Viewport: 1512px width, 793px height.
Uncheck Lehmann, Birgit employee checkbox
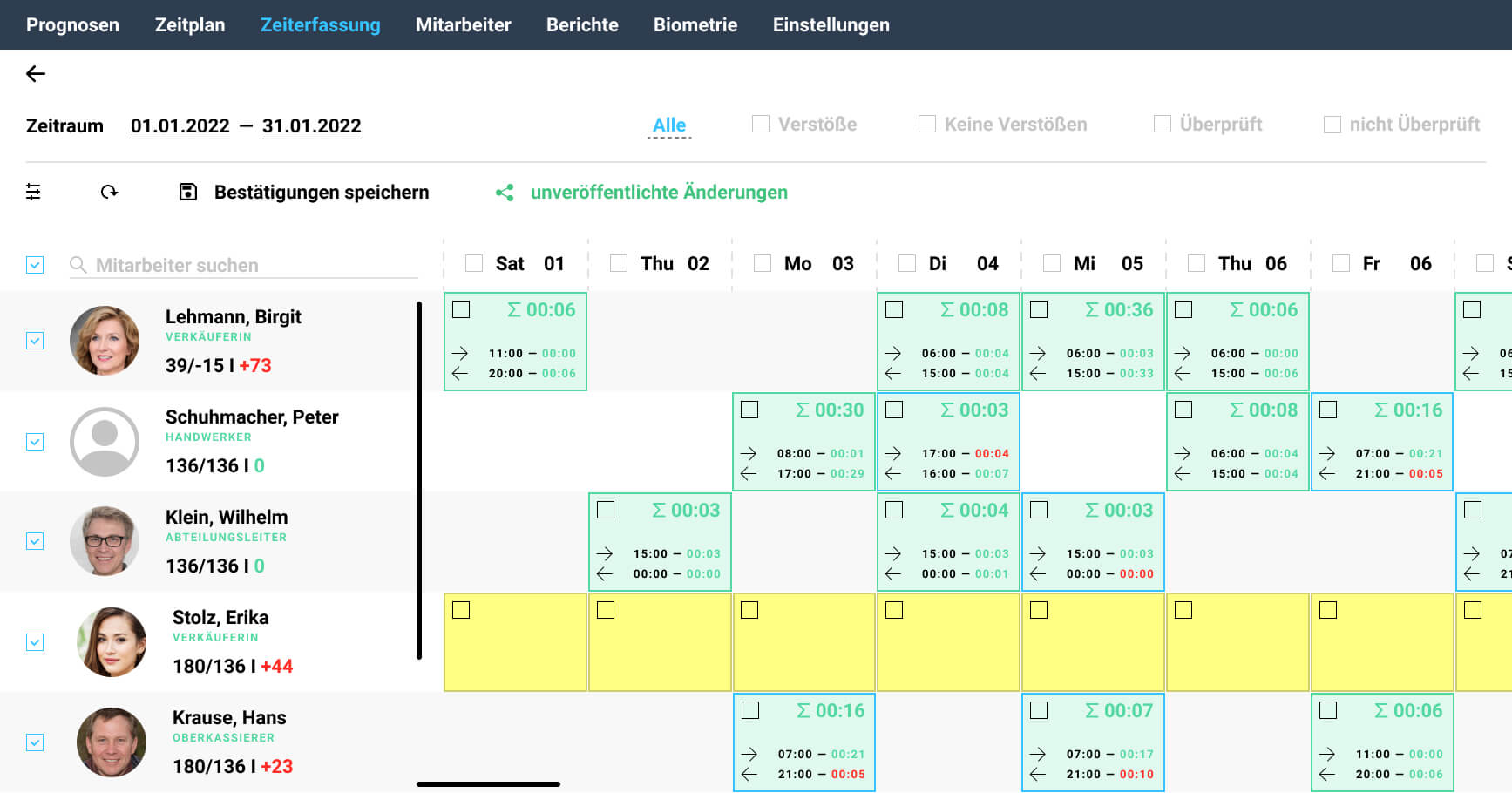click(x=35, y=341)
